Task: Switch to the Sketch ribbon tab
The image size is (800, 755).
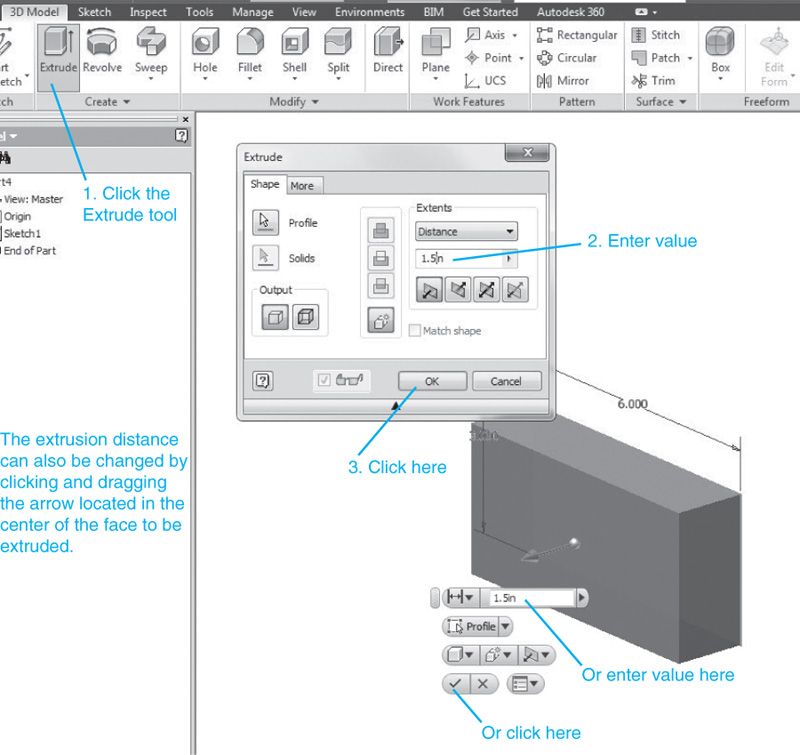Action: click(94, 12)
